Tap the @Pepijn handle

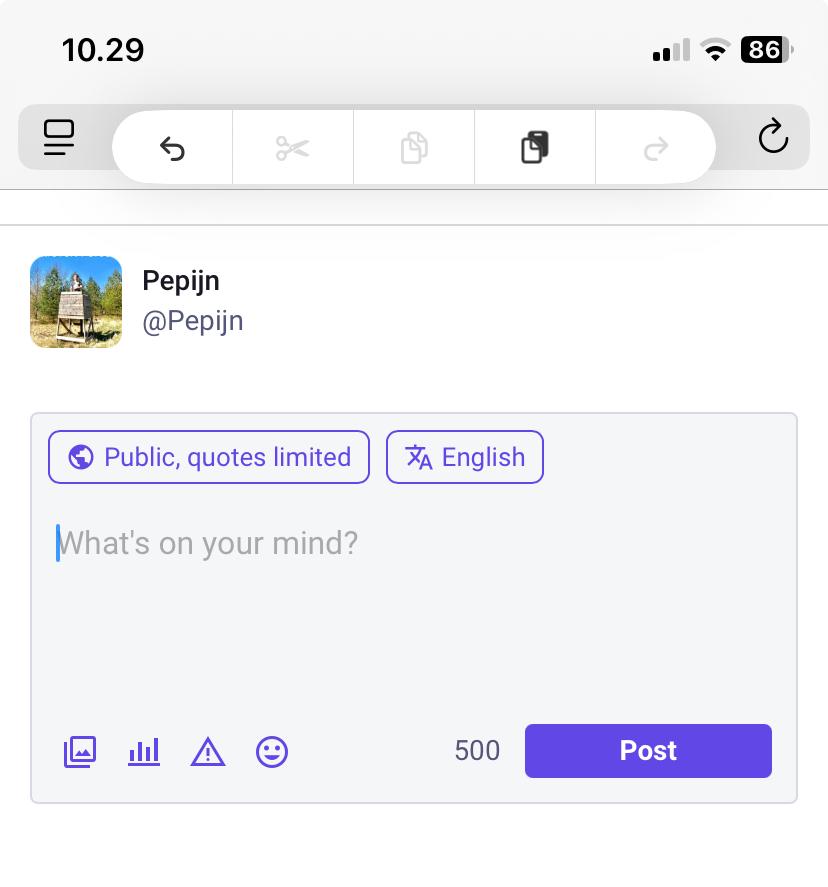tap(193, 322)
